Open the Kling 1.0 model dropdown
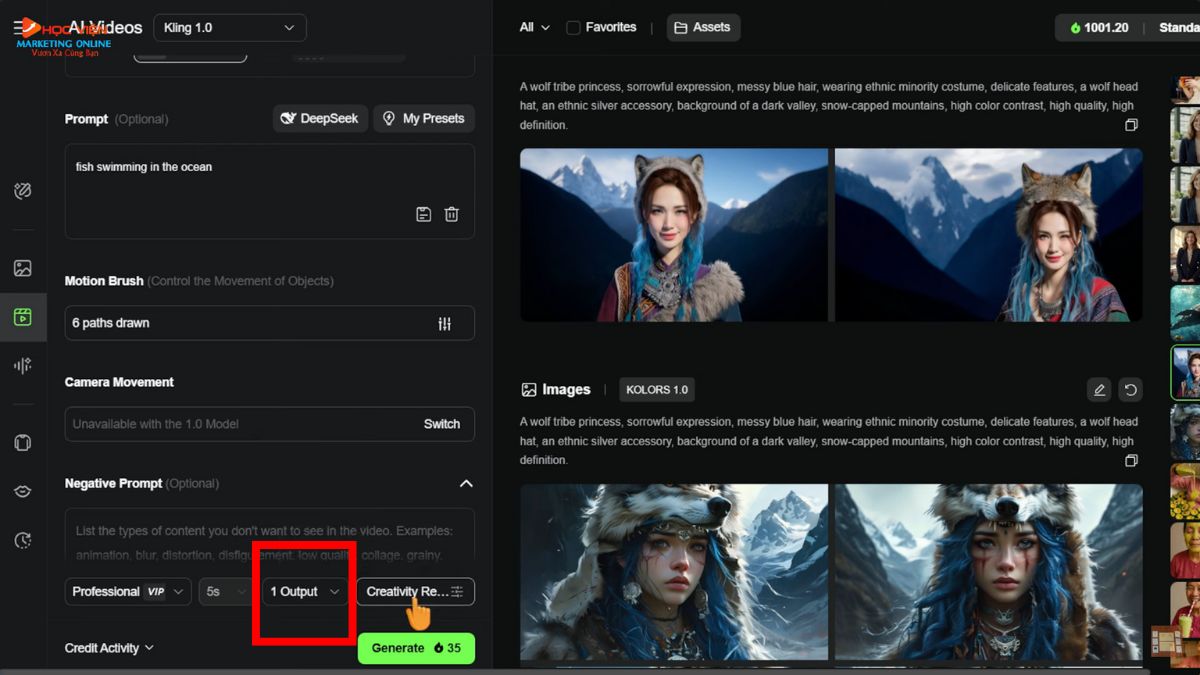Viewport: 1200px width, 675px height. pos(229,28)
